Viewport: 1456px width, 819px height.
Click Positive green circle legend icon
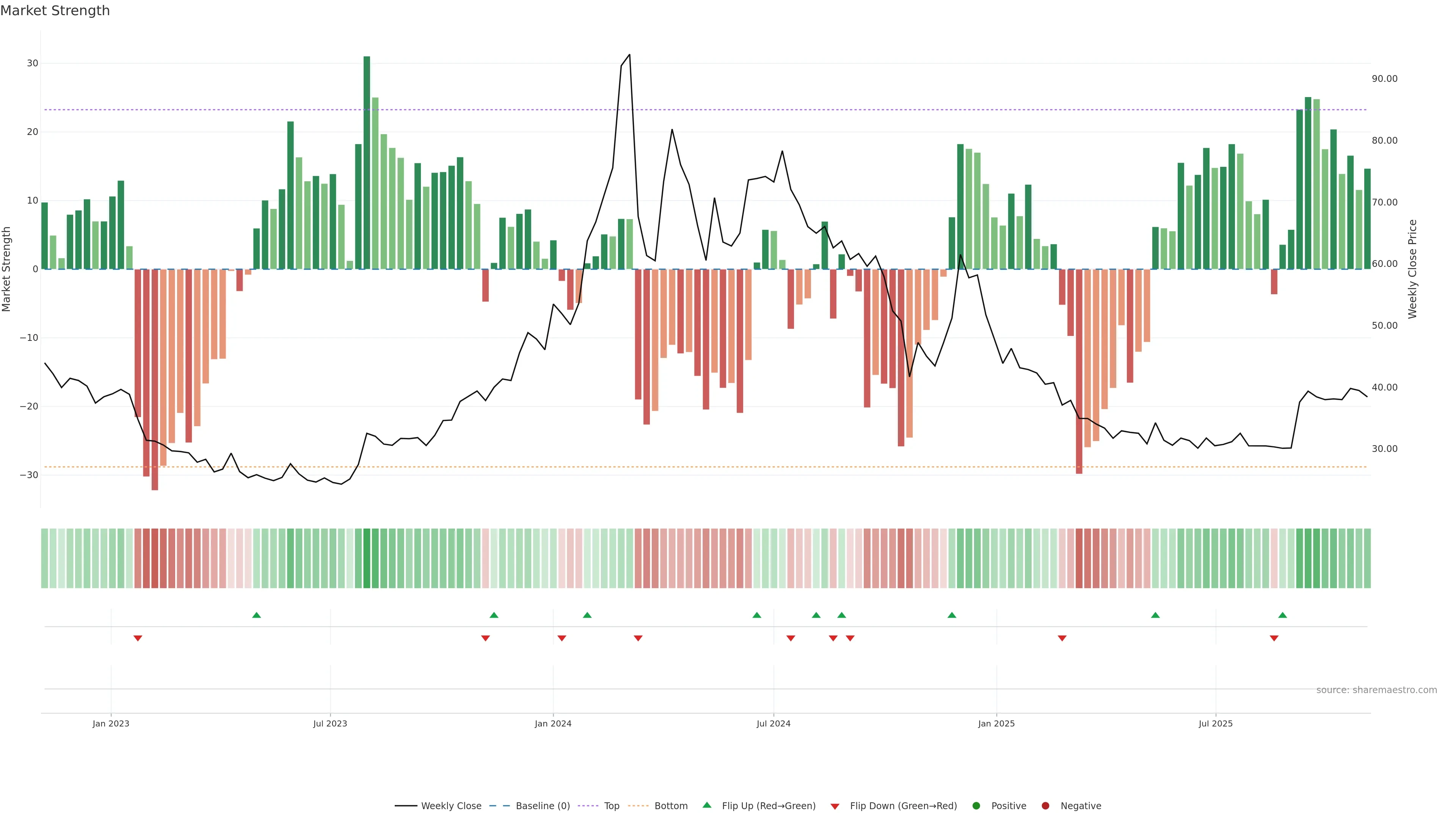coord(976,805)
